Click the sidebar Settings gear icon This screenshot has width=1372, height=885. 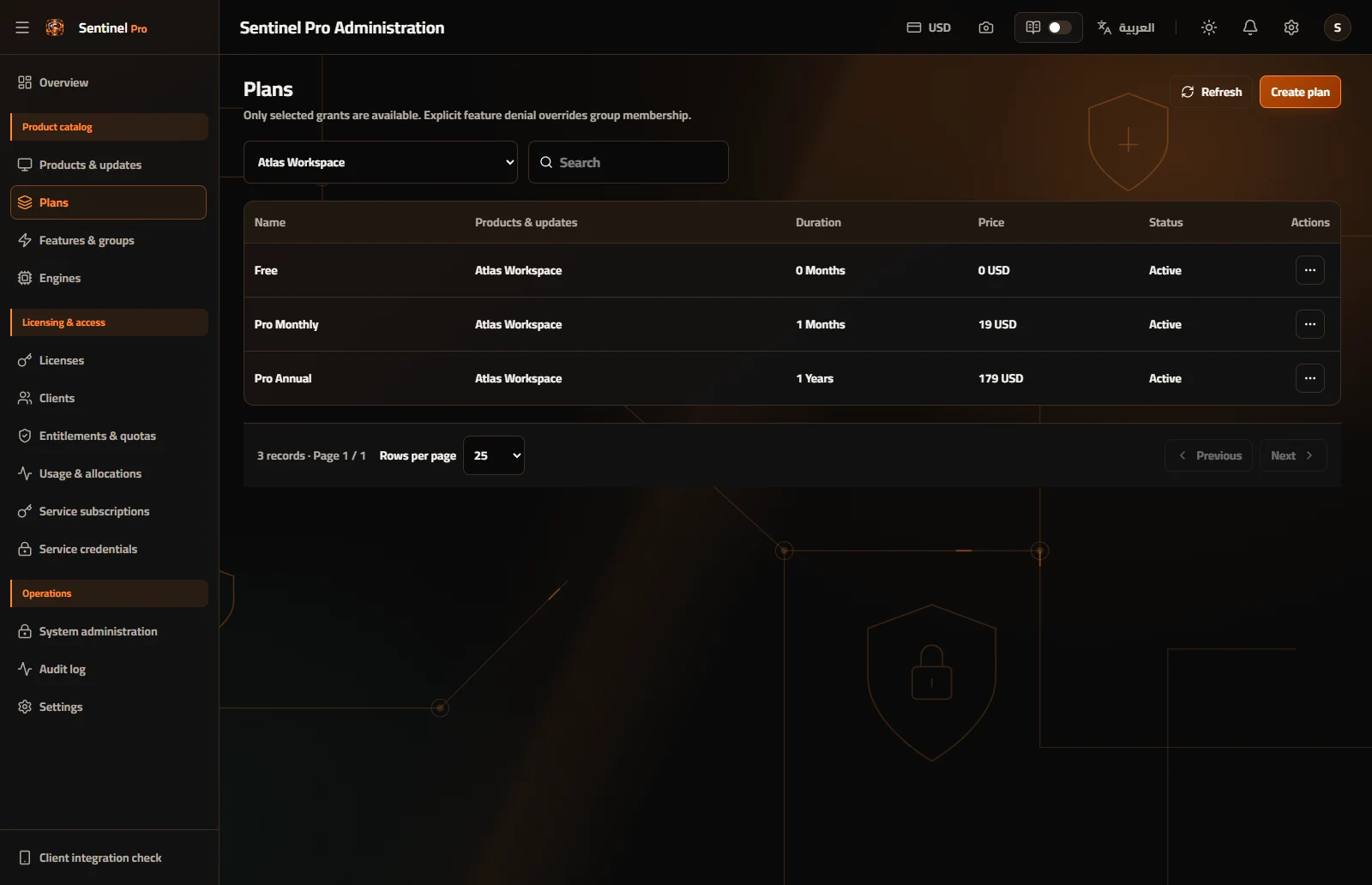25,707
